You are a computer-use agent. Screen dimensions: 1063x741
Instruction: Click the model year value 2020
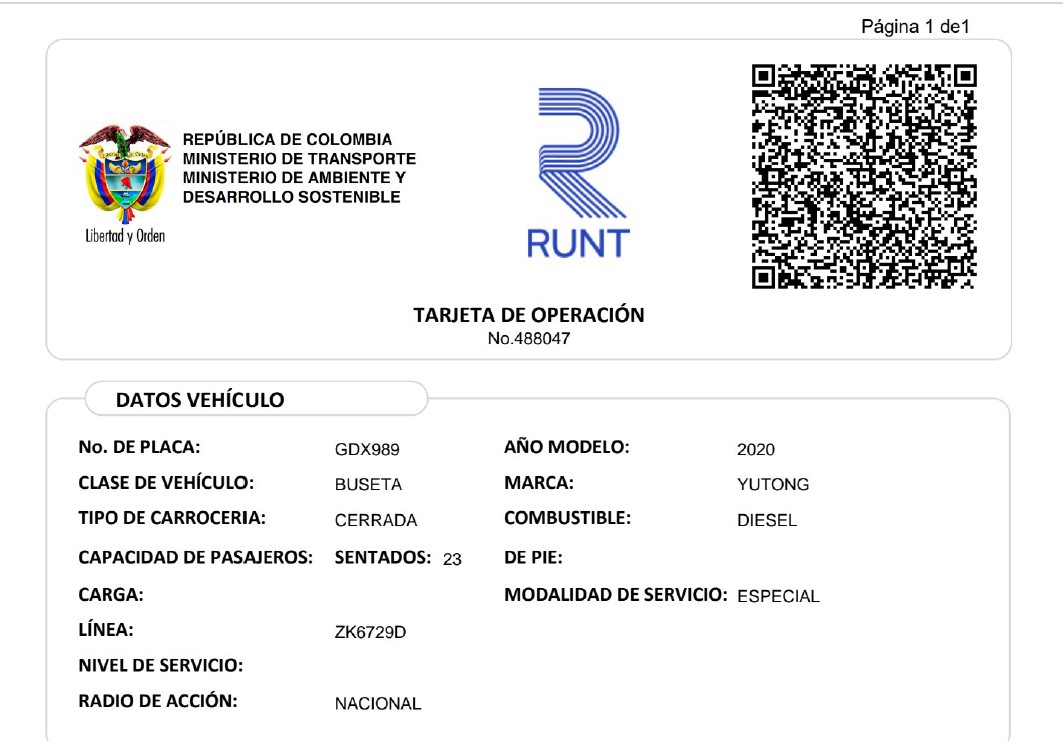[x=756, y=450]
